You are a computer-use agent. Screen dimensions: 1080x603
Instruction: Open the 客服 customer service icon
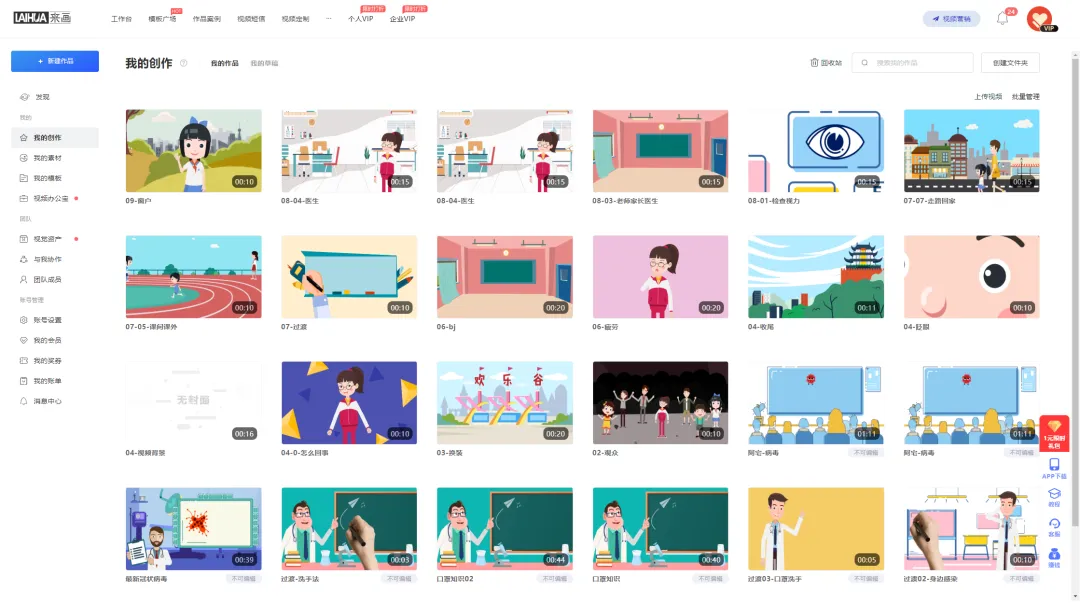1054,527
